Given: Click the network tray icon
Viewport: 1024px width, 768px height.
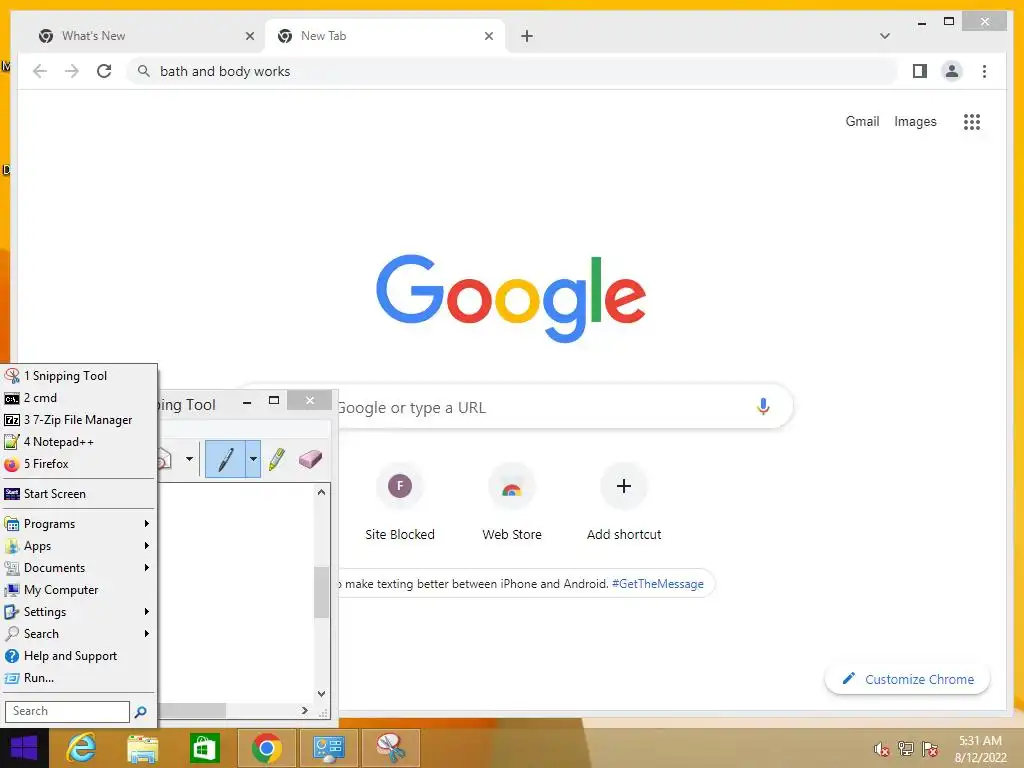Looking at the screenshot, I should coord(906,749).
